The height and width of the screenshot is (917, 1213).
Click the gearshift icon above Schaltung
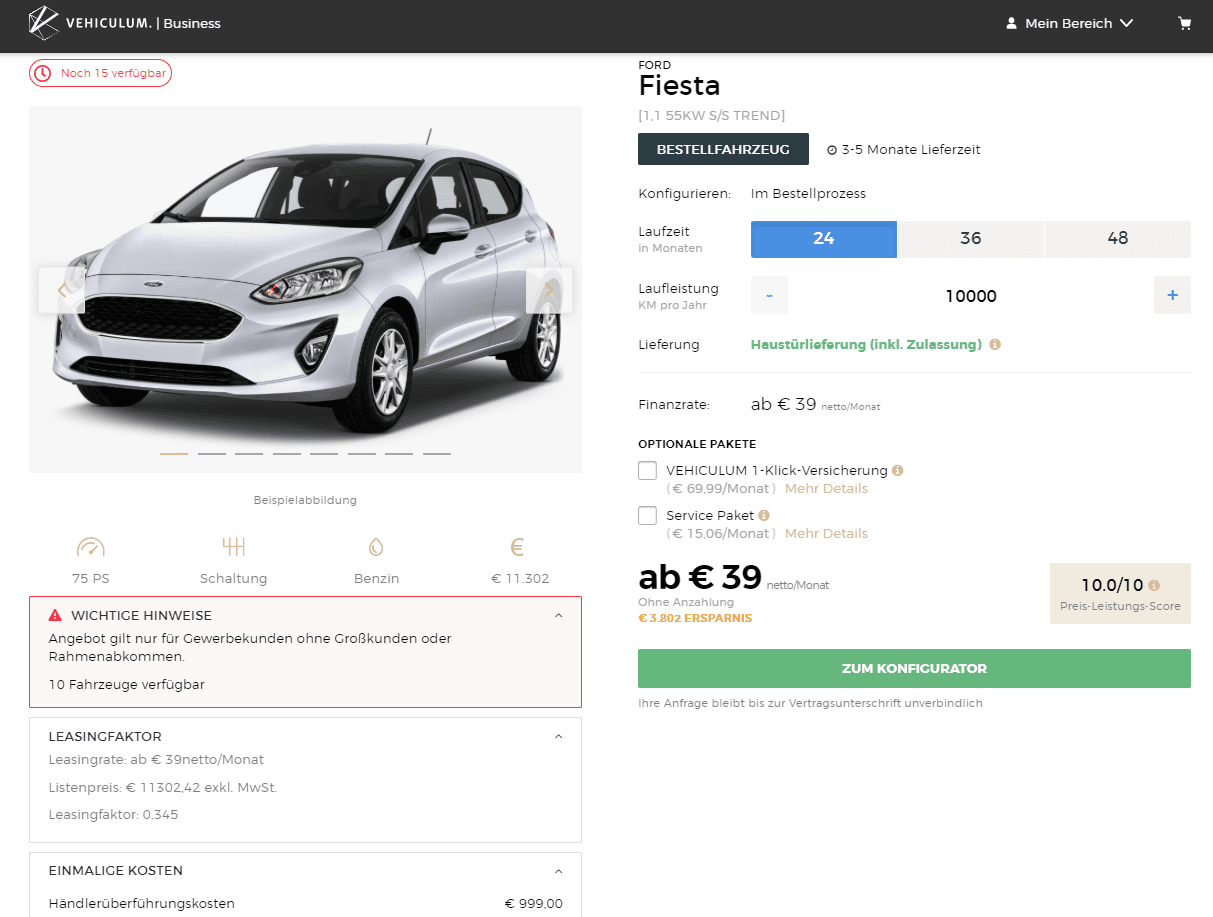[233, 547]
